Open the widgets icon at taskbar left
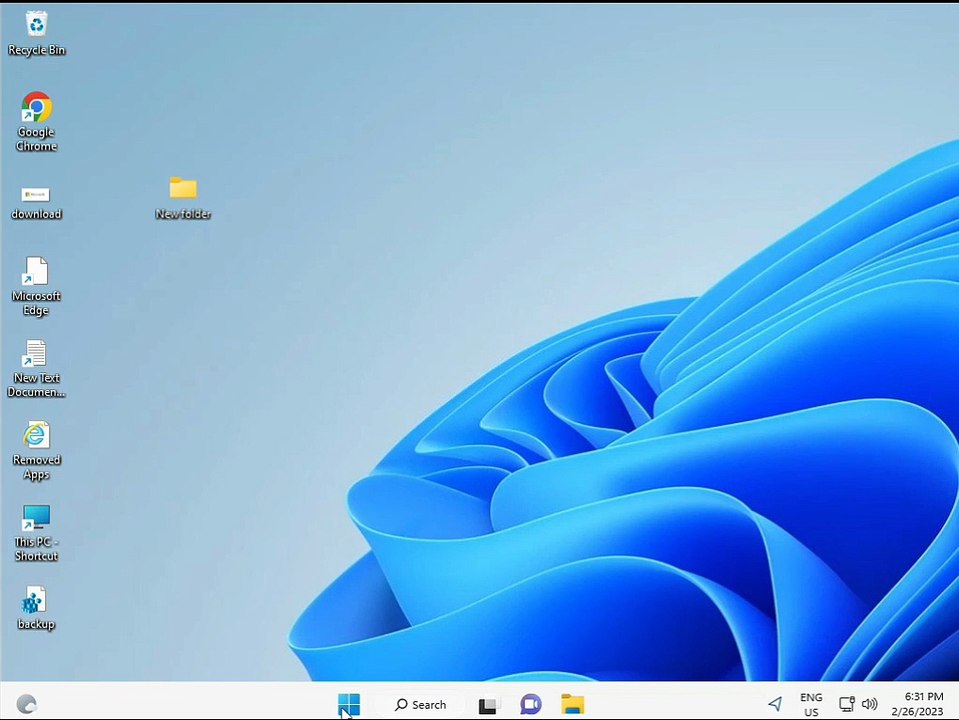This screenshot has height=720, width=959. tap(27, 704)
